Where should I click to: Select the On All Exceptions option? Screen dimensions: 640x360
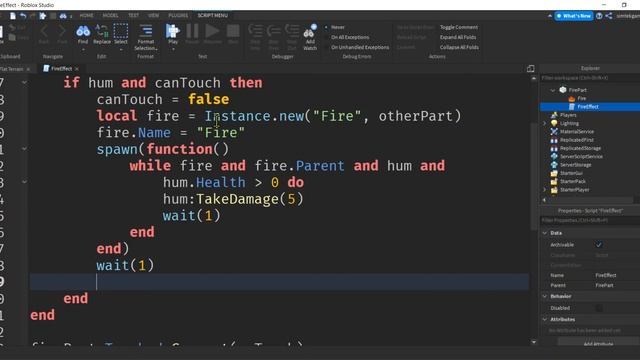[350, 37]
